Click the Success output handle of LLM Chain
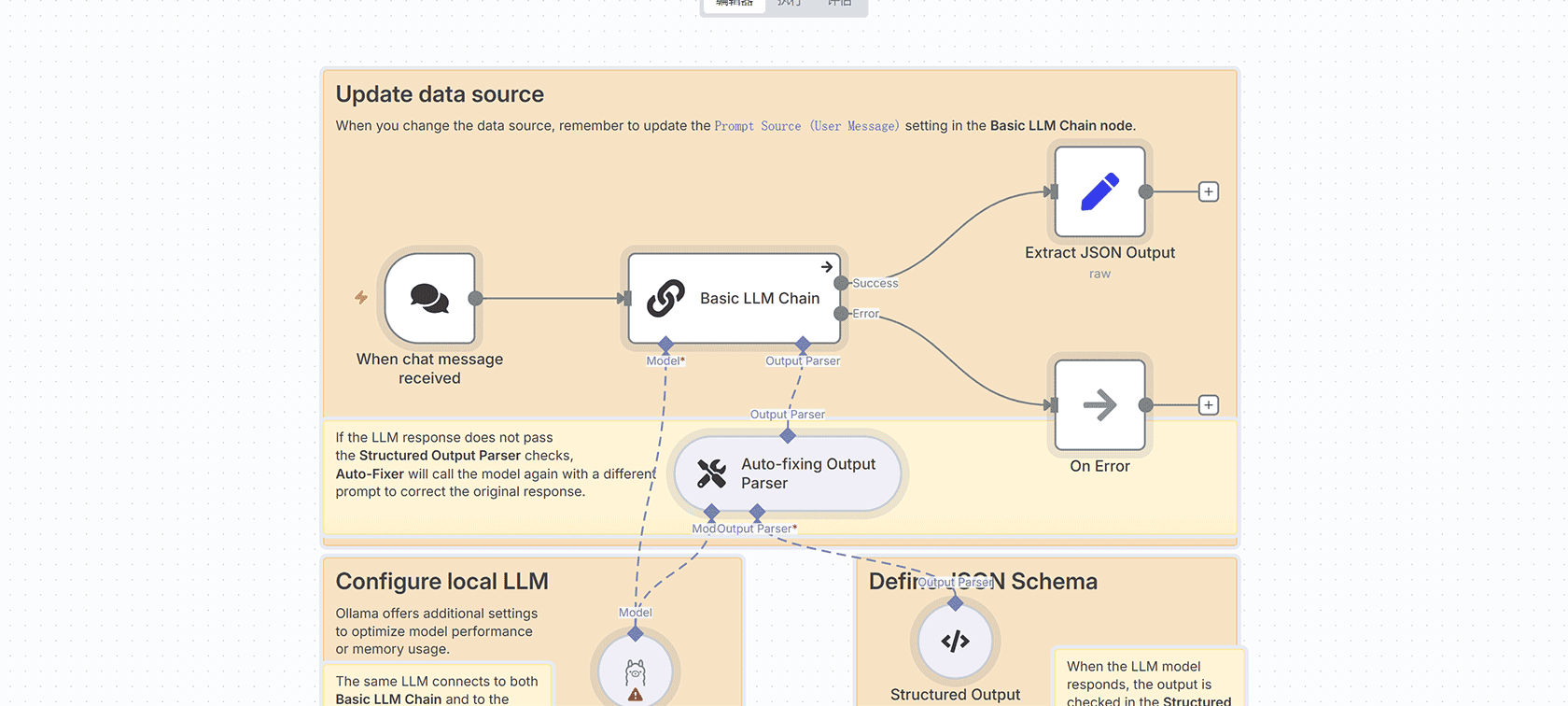Viewport: 1568px width, 706px height. point(841,283)
